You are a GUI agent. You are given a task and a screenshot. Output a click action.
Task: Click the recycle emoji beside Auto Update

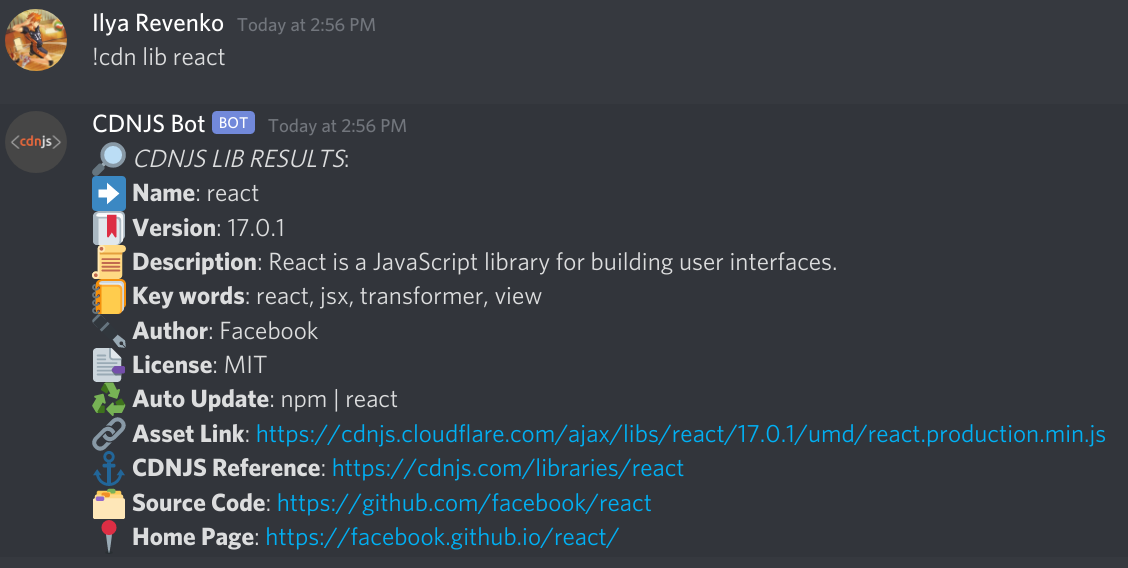tap(109, 399)
